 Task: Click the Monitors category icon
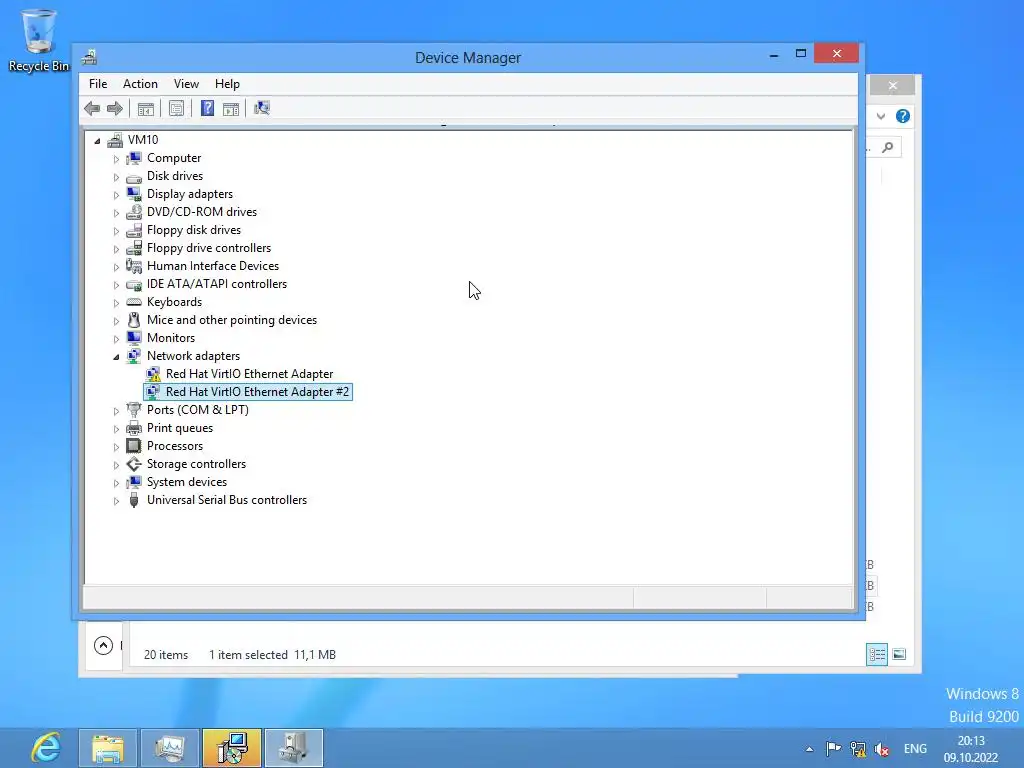pyautogui.click(x=134, y=338)
